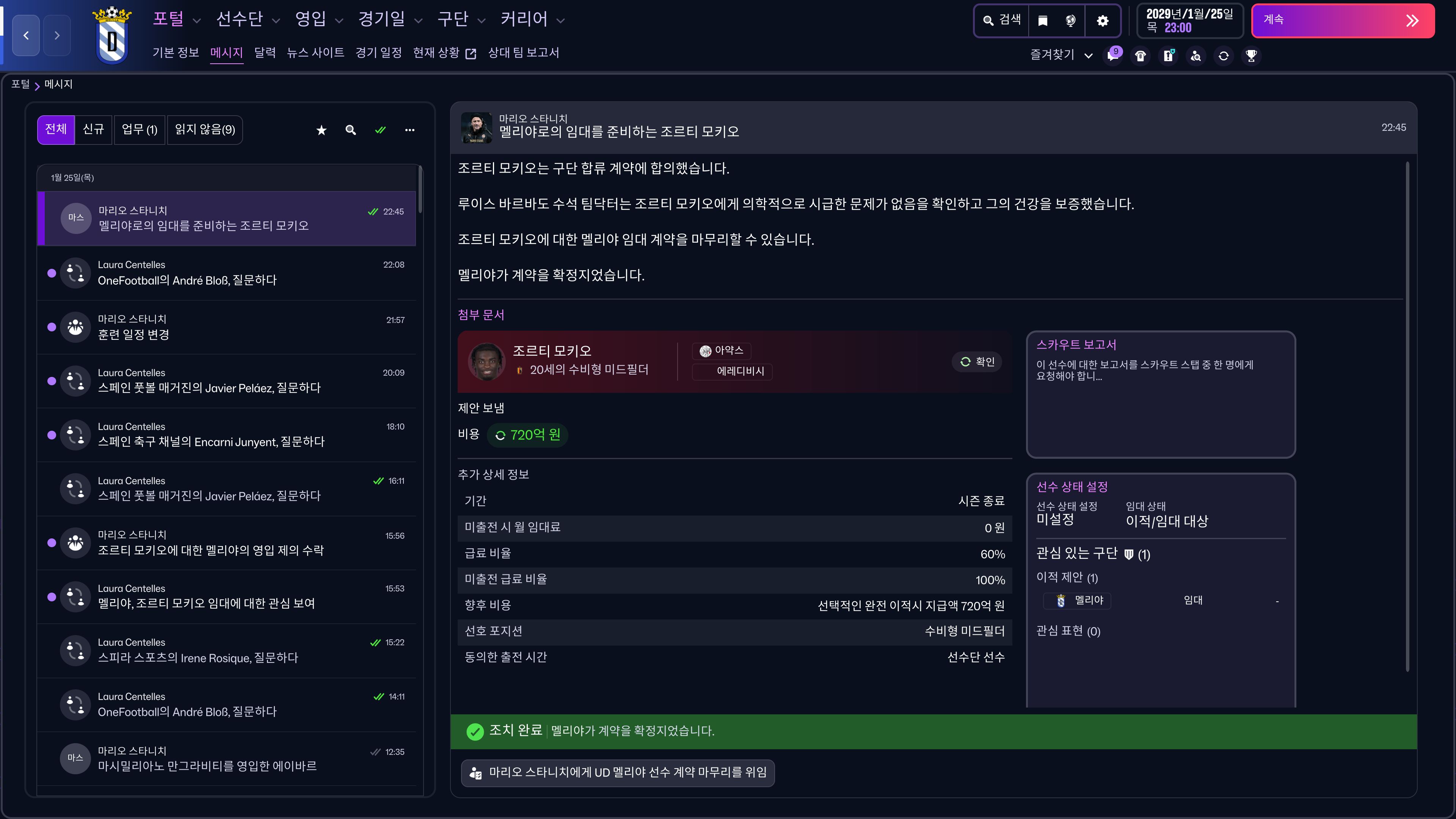This screenshot has width=1456, height=819.
Task: Toggle the 신규 message filter
Action: pyautogui.click(x=93, y=130)
